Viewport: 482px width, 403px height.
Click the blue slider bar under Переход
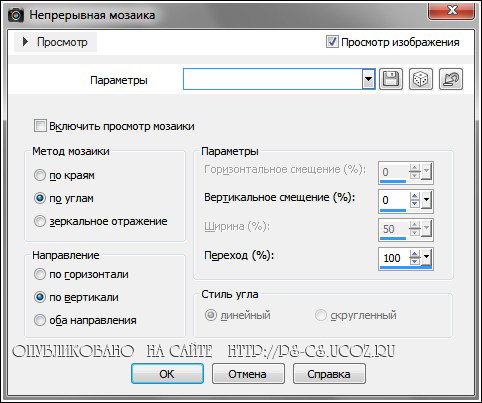point(406,267)
